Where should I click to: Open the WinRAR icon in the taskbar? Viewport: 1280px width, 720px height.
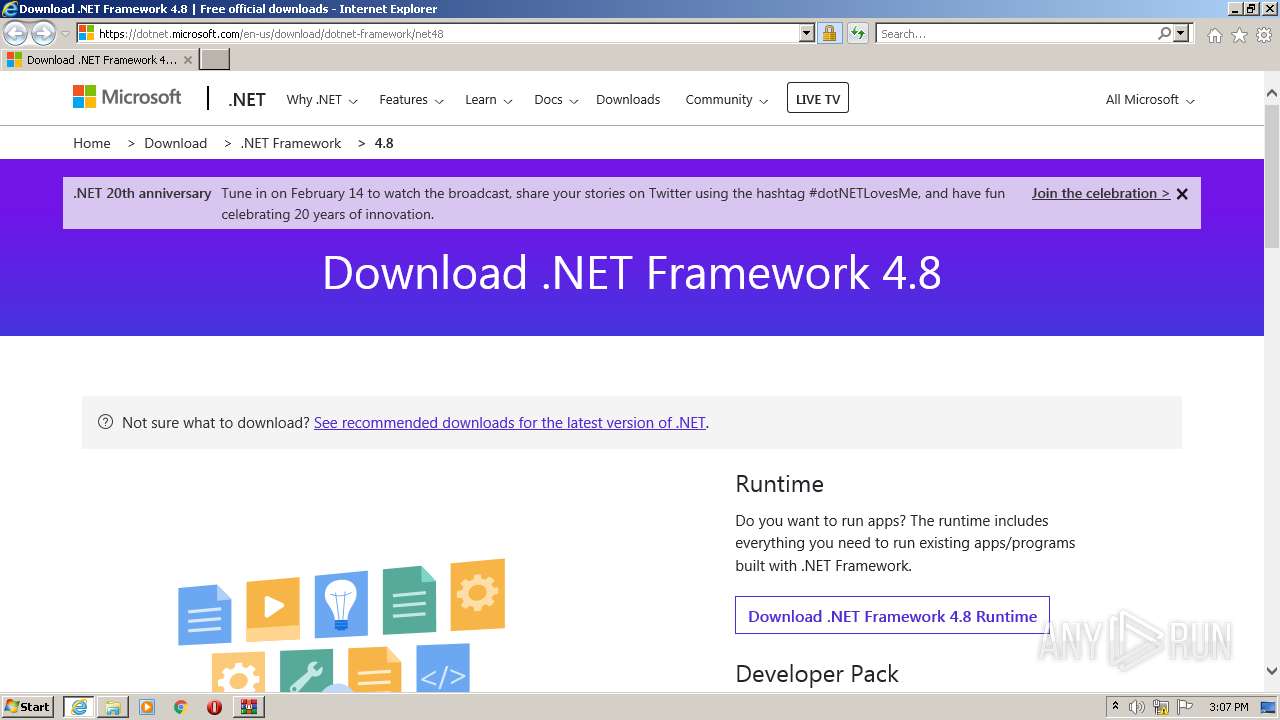pyautogui.click(x=248, y=707)
